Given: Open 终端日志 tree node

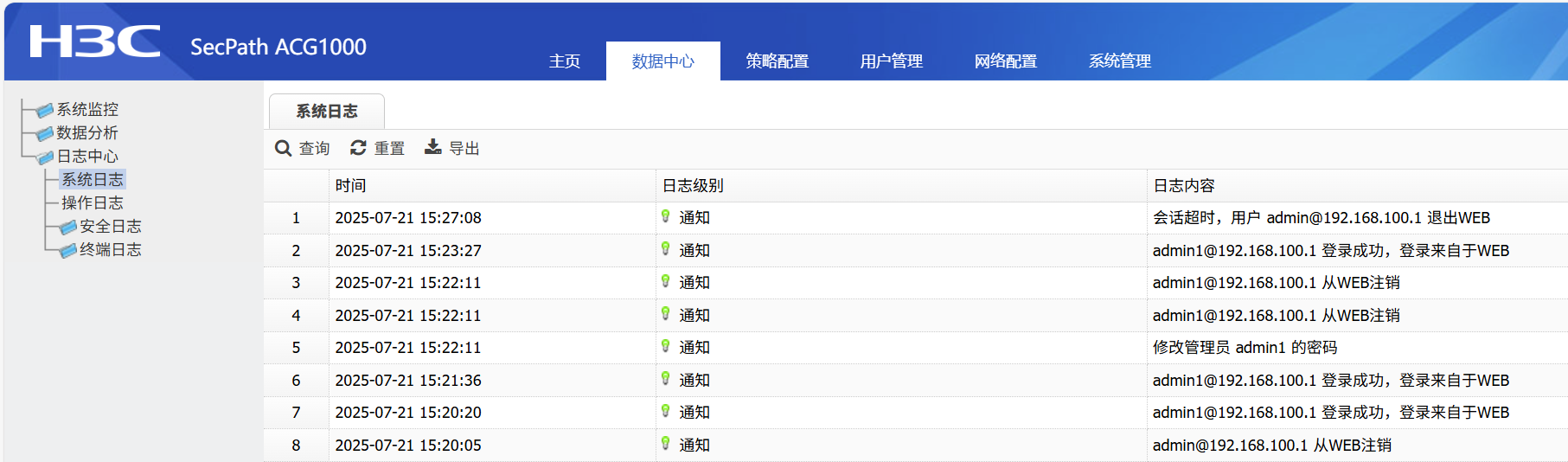Looking at the screenshot, I should (111, 250).
